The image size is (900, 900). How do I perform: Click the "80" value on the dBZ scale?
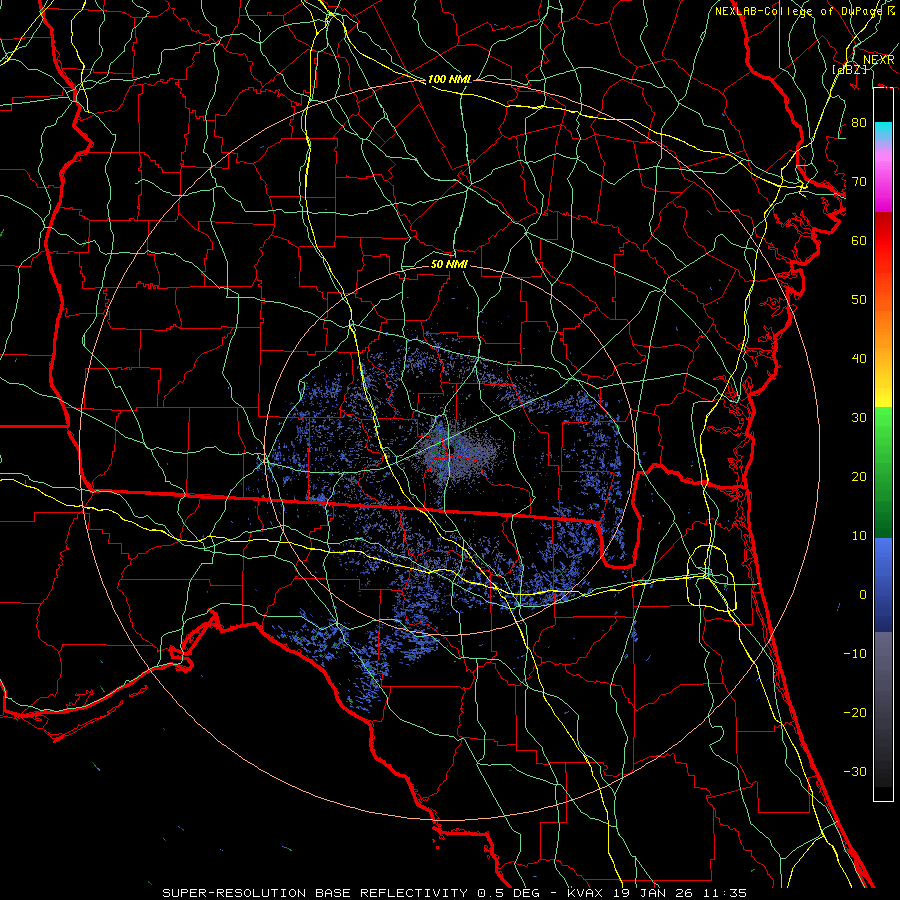click(859, 123)
